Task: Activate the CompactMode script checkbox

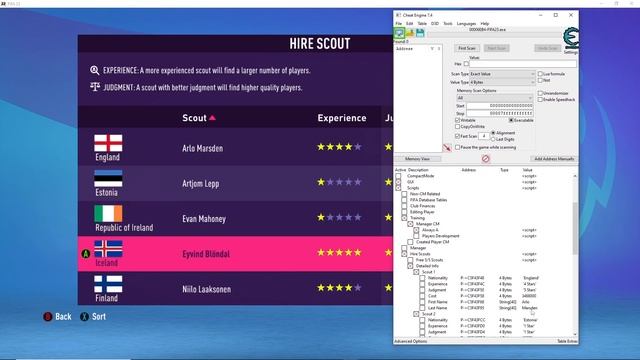Action: tap(398, 176)
